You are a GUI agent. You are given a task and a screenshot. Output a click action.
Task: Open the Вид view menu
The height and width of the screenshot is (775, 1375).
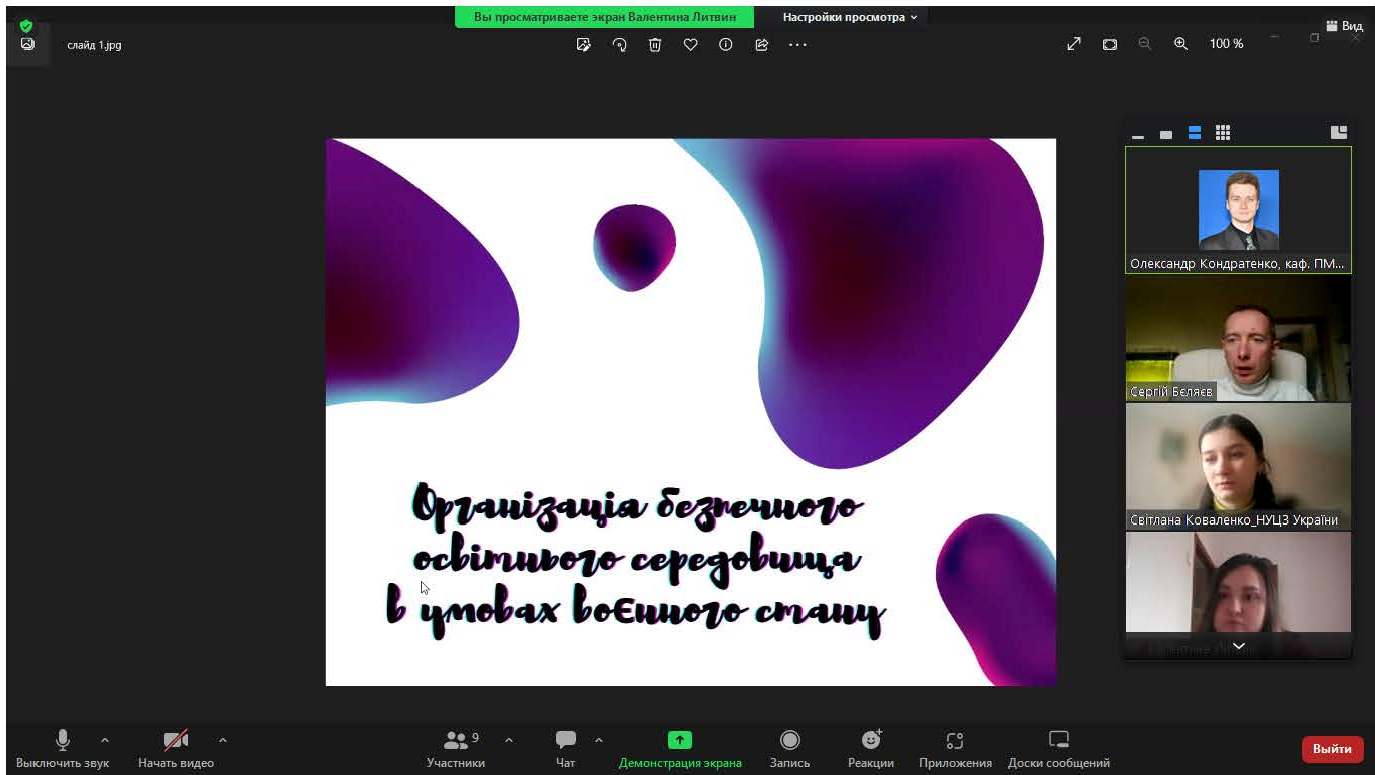click(1344, 26)
